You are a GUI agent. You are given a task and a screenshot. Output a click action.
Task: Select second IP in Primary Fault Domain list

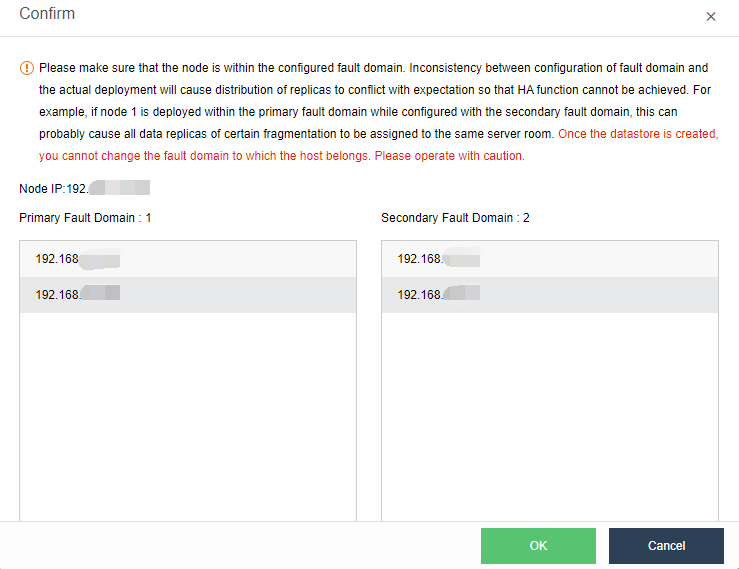[x=78, y=294]
